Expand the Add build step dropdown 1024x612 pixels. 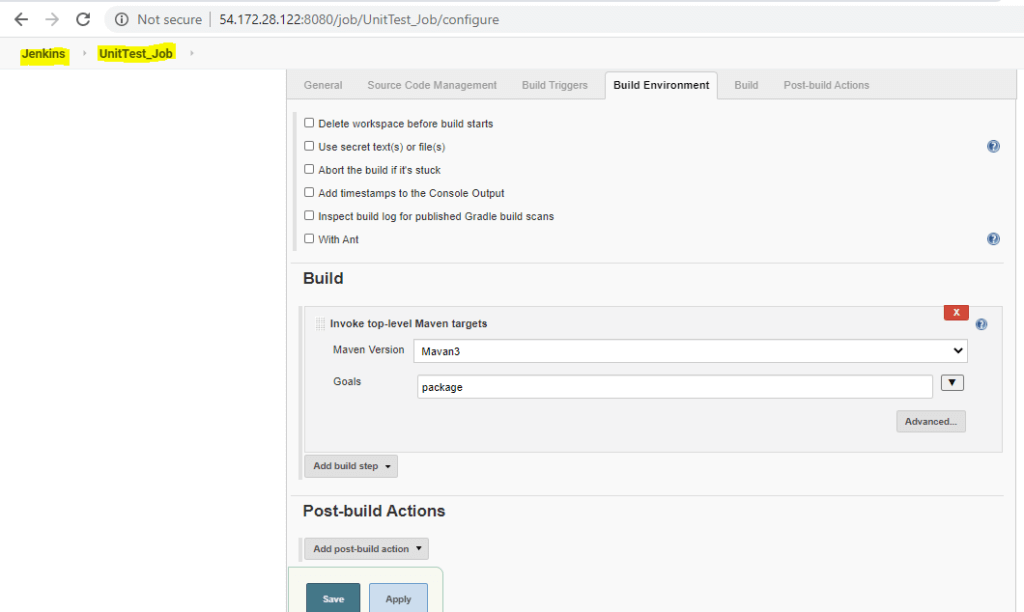[351, 465]
